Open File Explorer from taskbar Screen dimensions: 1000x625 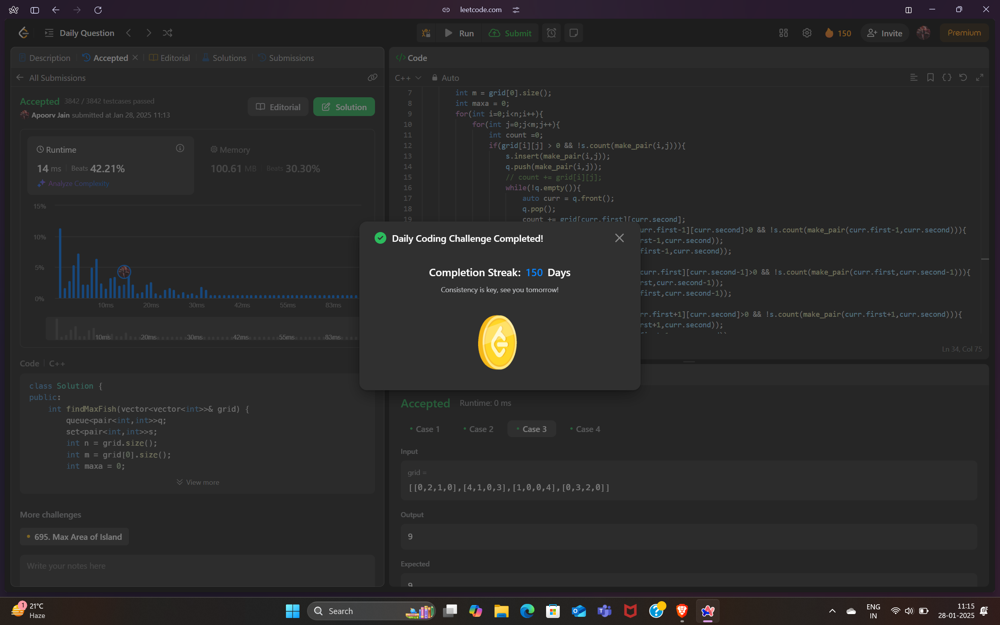501,611
